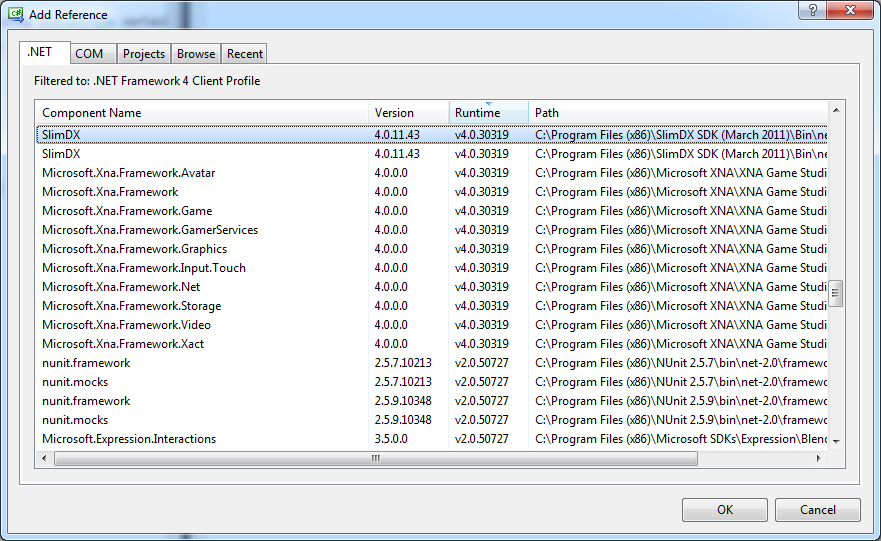Image resolution: width=881 pixels, height=541 pixels.
Task: Show the Recent tab
Action: click(x=244, y=54)
